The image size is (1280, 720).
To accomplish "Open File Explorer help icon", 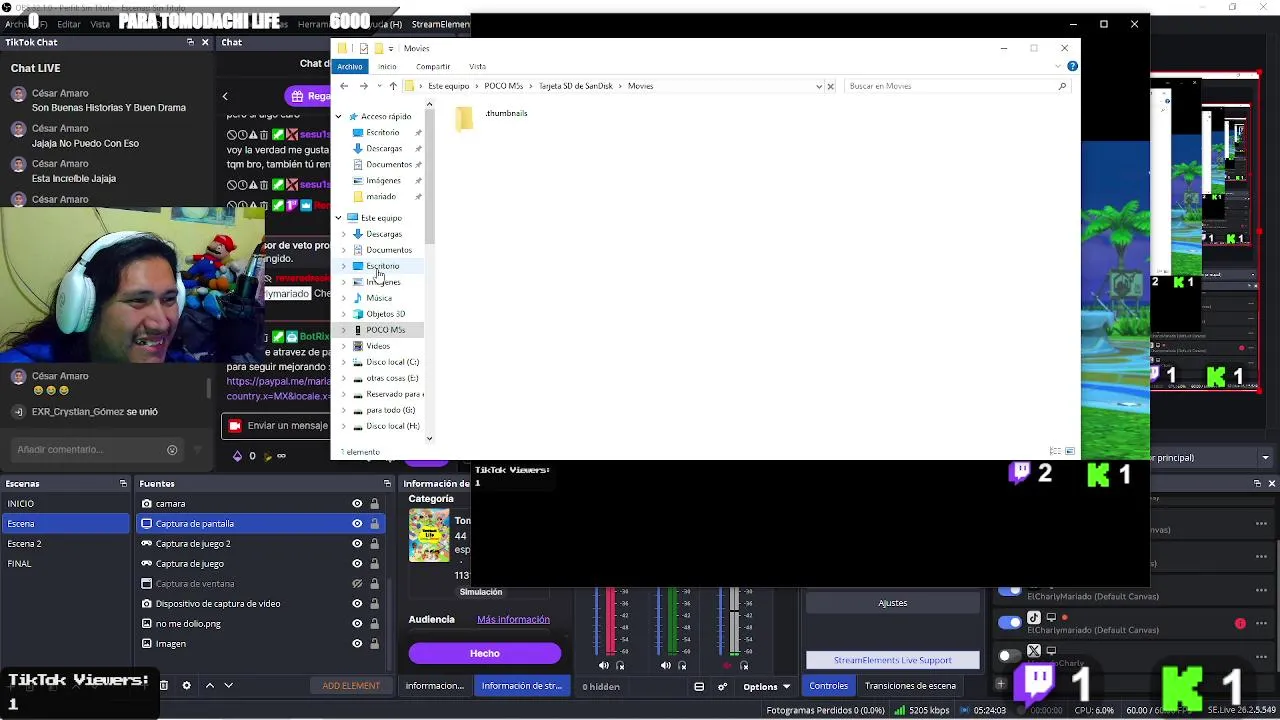I will click(x=1072, y=67).
